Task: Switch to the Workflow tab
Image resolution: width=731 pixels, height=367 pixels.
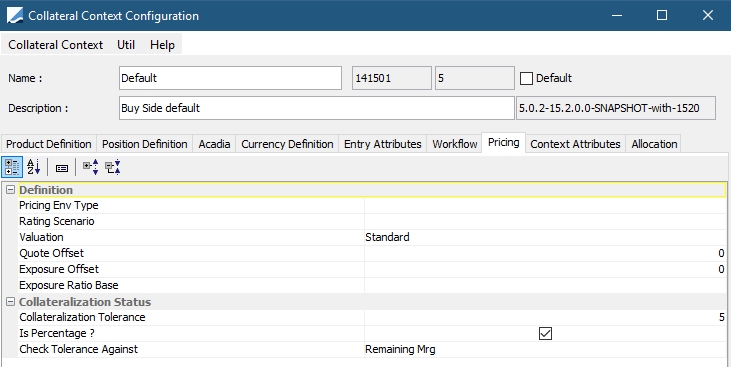Action: point(455,144)
